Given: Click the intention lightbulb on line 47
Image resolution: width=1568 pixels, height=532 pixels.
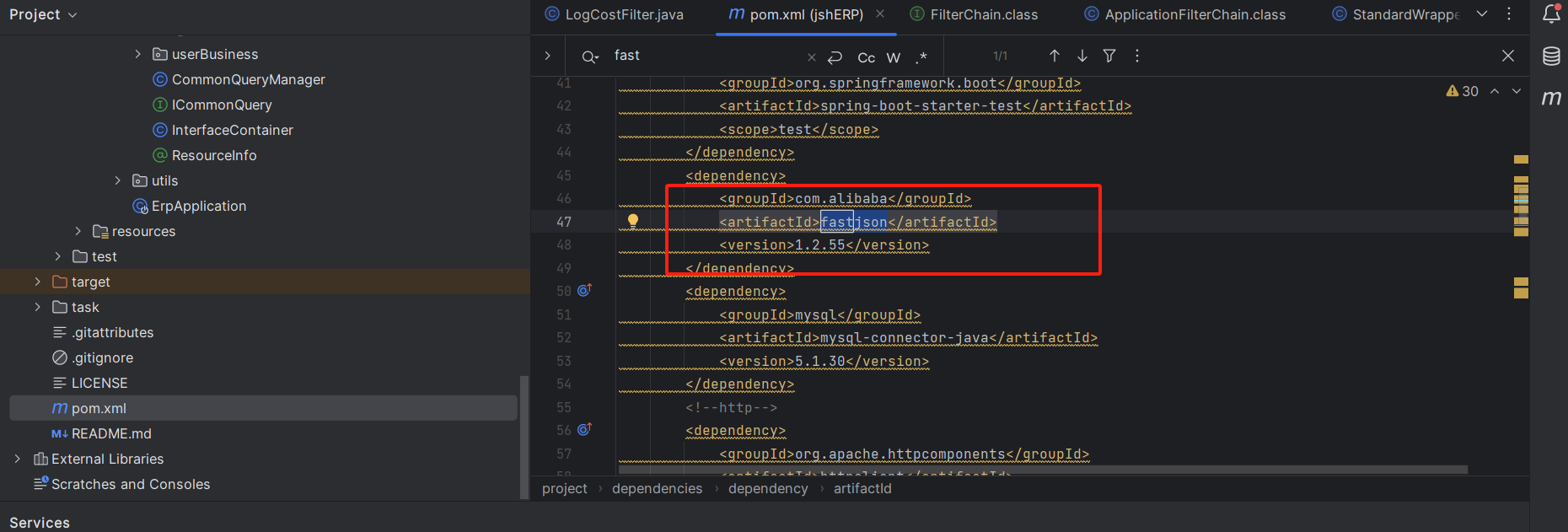Looking at the screenshot, I should click(633, 222).
